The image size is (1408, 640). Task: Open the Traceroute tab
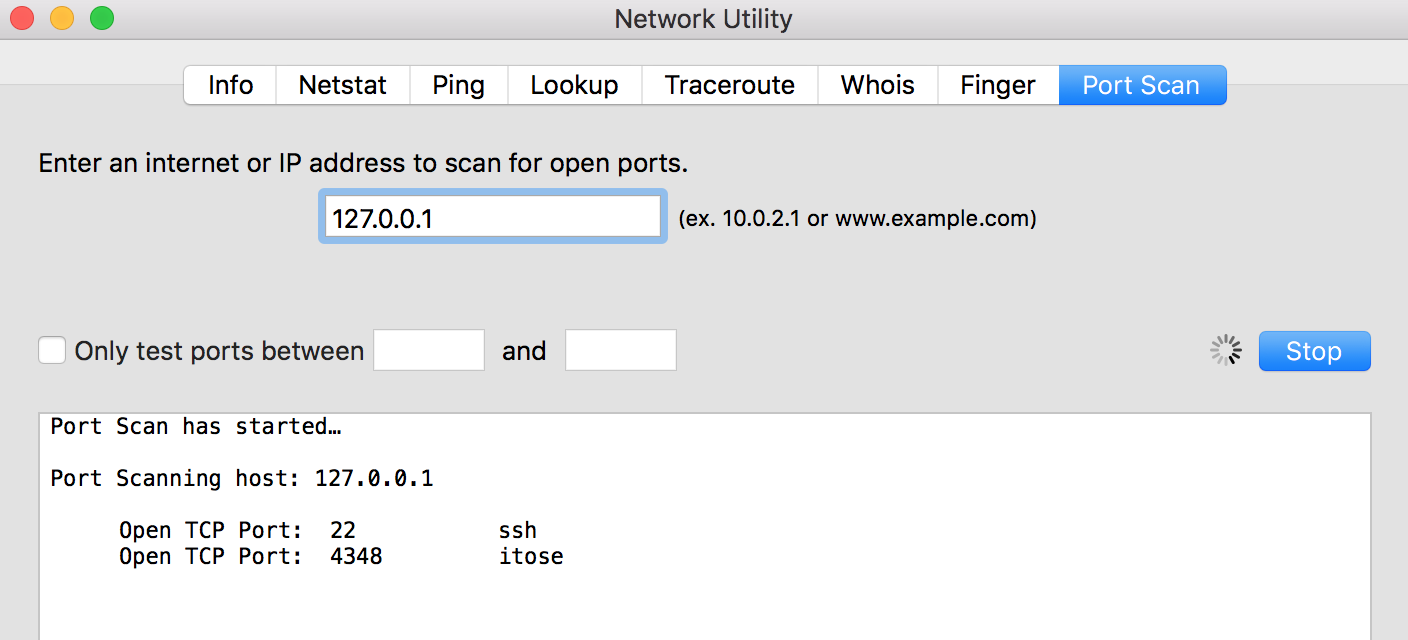(729, 85)
